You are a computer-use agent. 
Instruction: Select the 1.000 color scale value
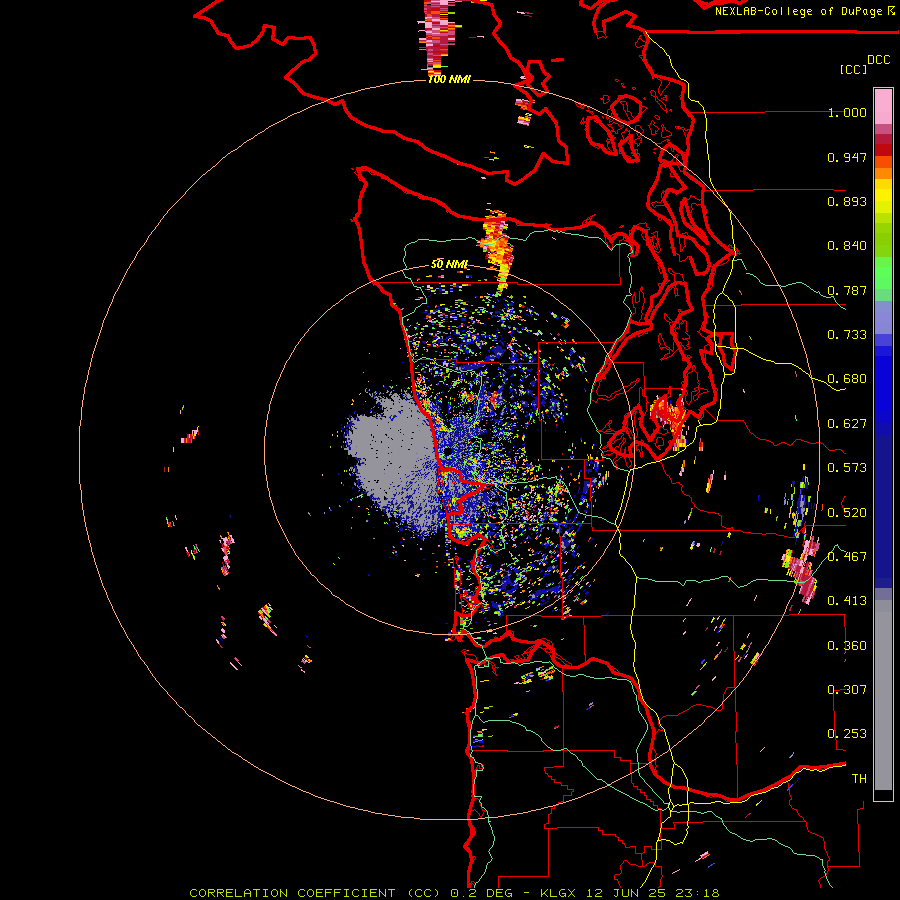pos(847,112)
